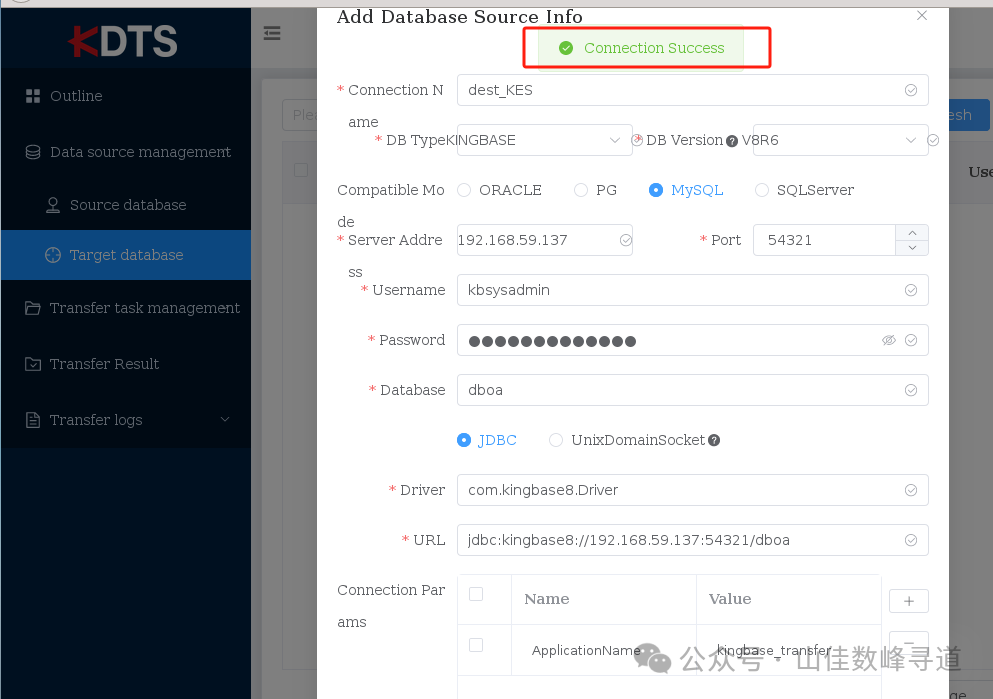Expand the Transfer logs chevron

coord(225,420)
